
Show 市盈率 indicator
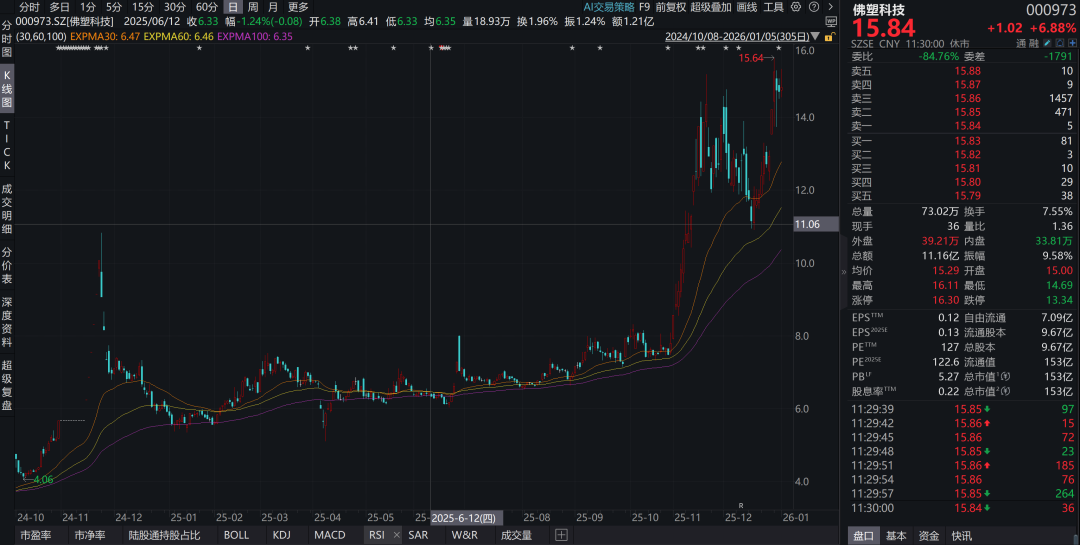(36, 535)
